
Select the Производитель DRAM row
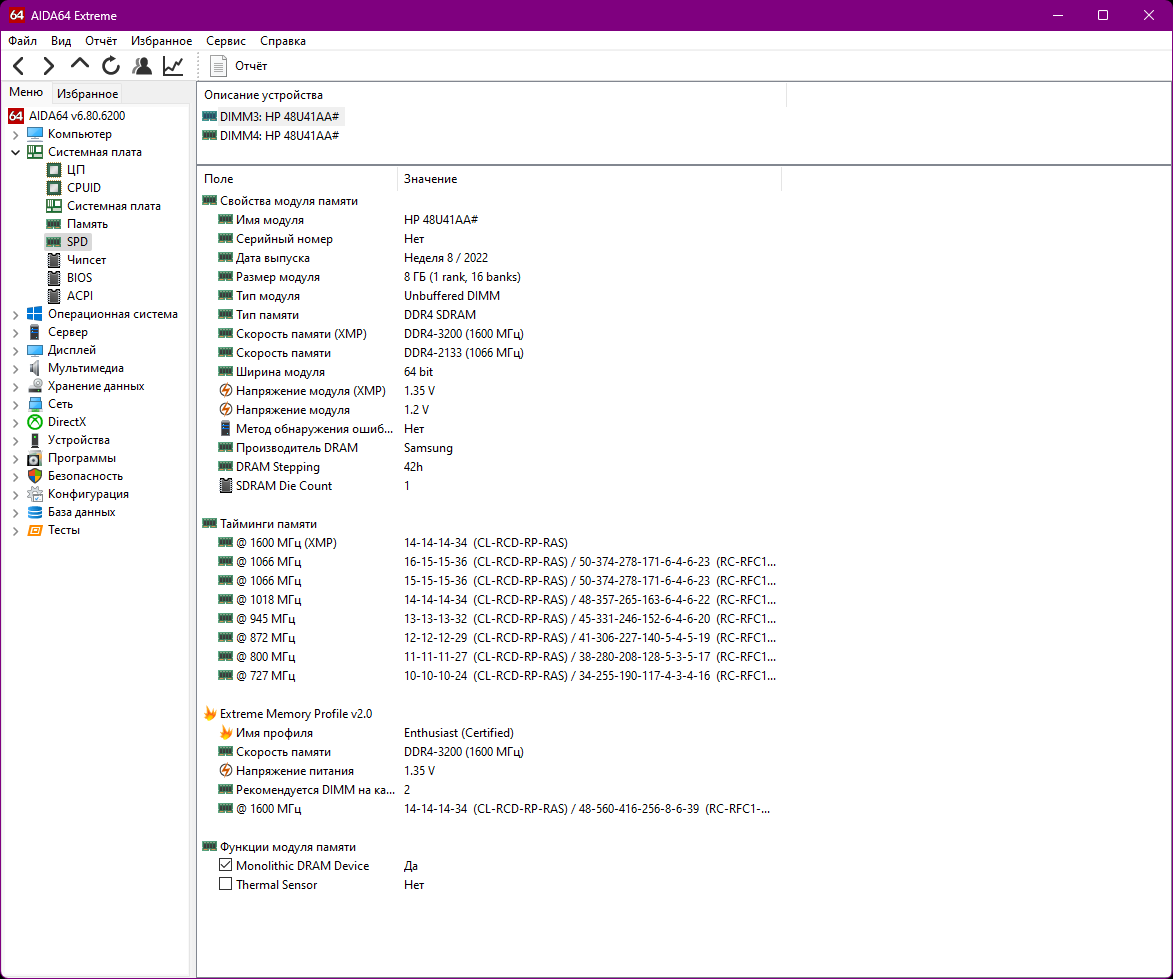coord(490,448)
